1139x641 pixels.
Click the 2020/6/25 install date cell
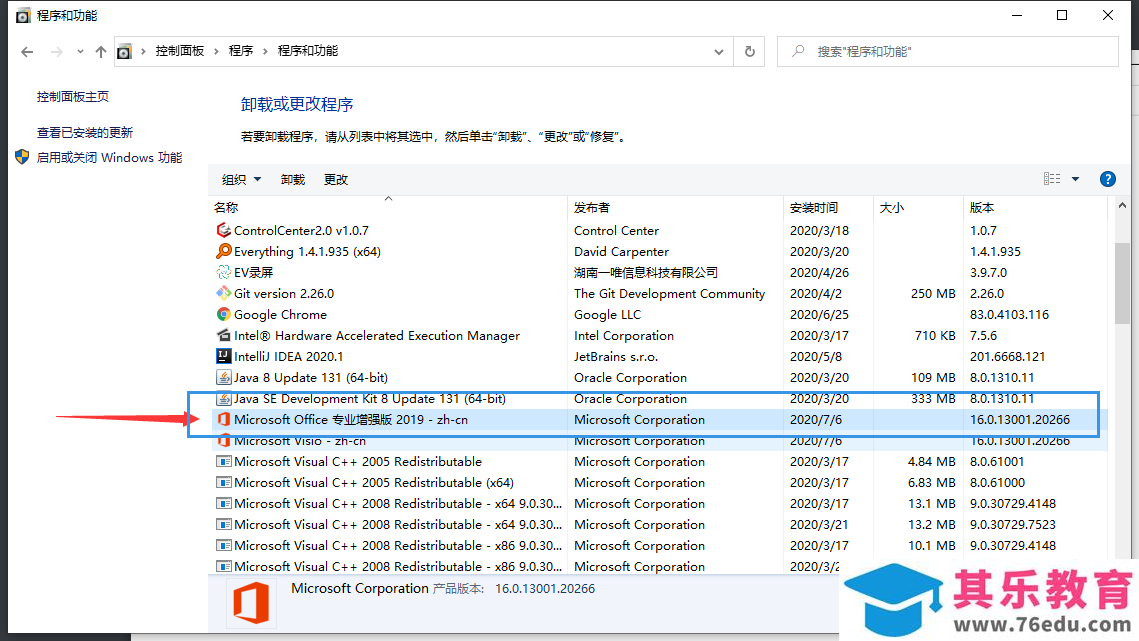click(x=819, y=315)
